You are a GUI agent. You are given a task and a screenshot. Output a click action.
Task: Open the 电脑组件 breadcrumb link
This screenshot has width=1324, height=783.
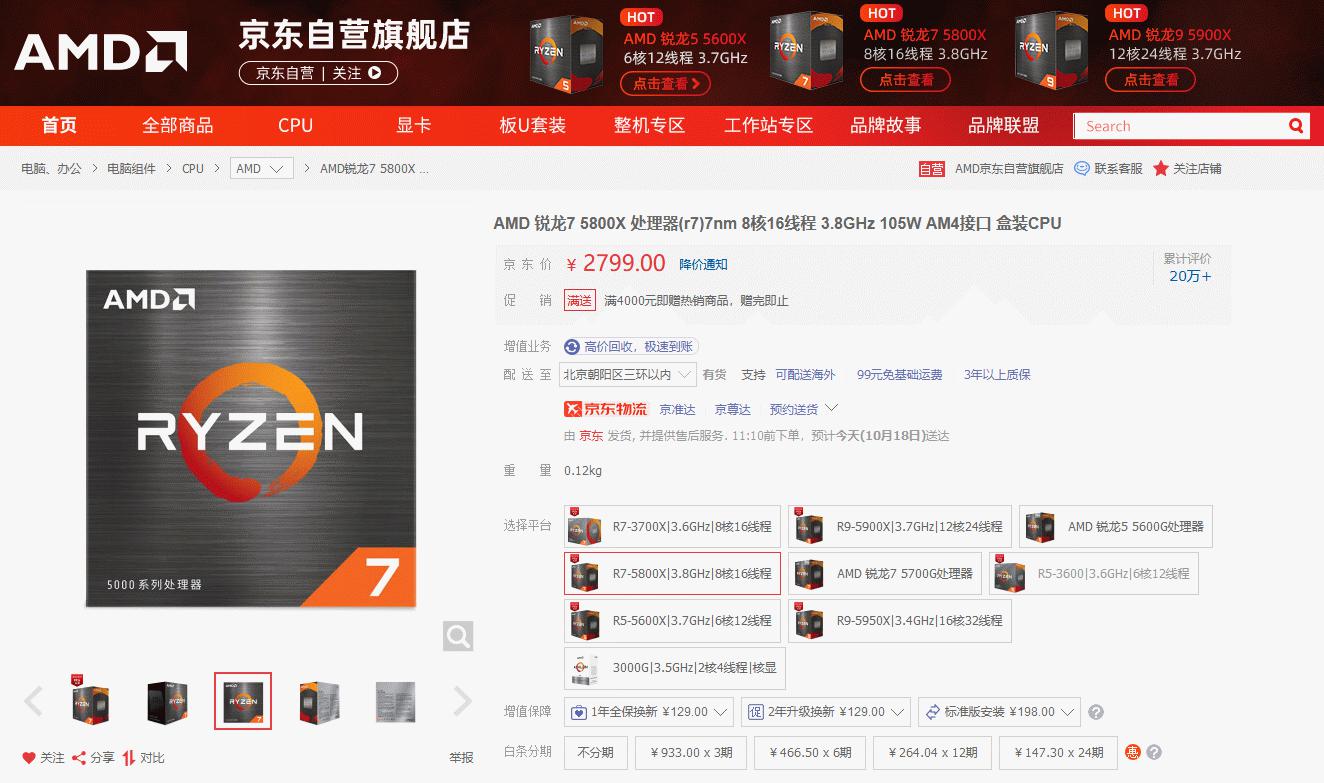(132, 168)
